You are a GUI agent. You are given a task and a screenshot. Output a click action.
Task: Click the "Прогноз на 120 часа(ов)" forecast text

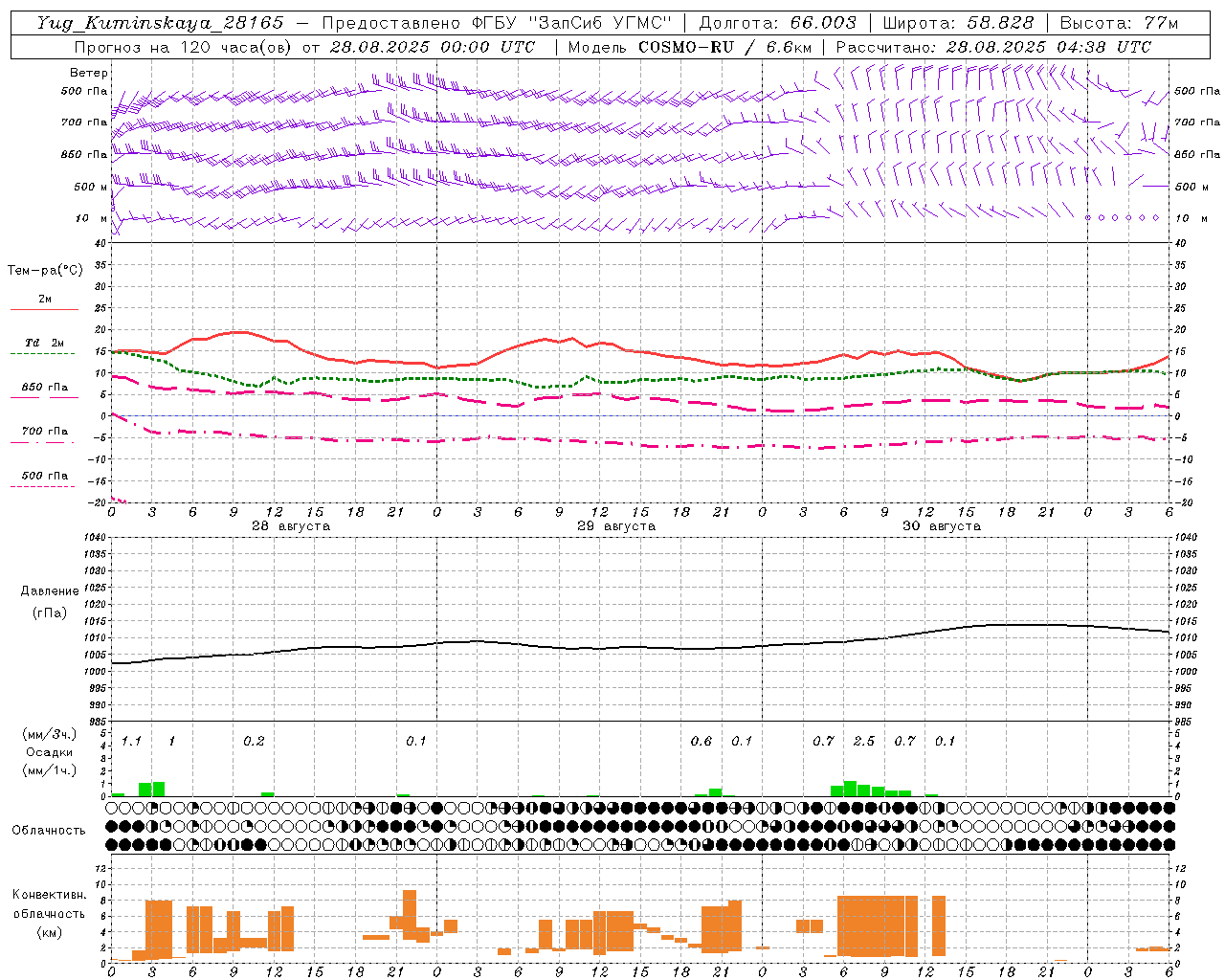(x=184, y=47)
